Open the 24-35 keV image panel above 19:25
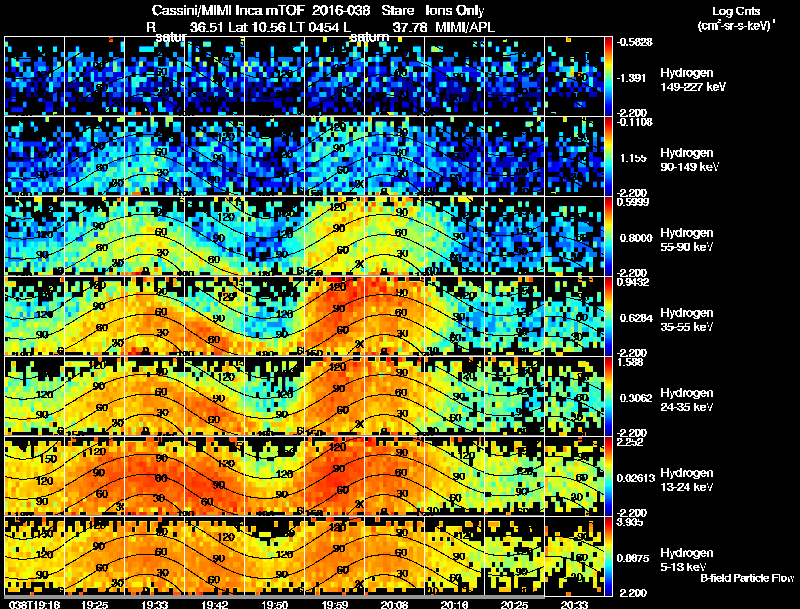This screenshot has width=800, height=609. 94,396
